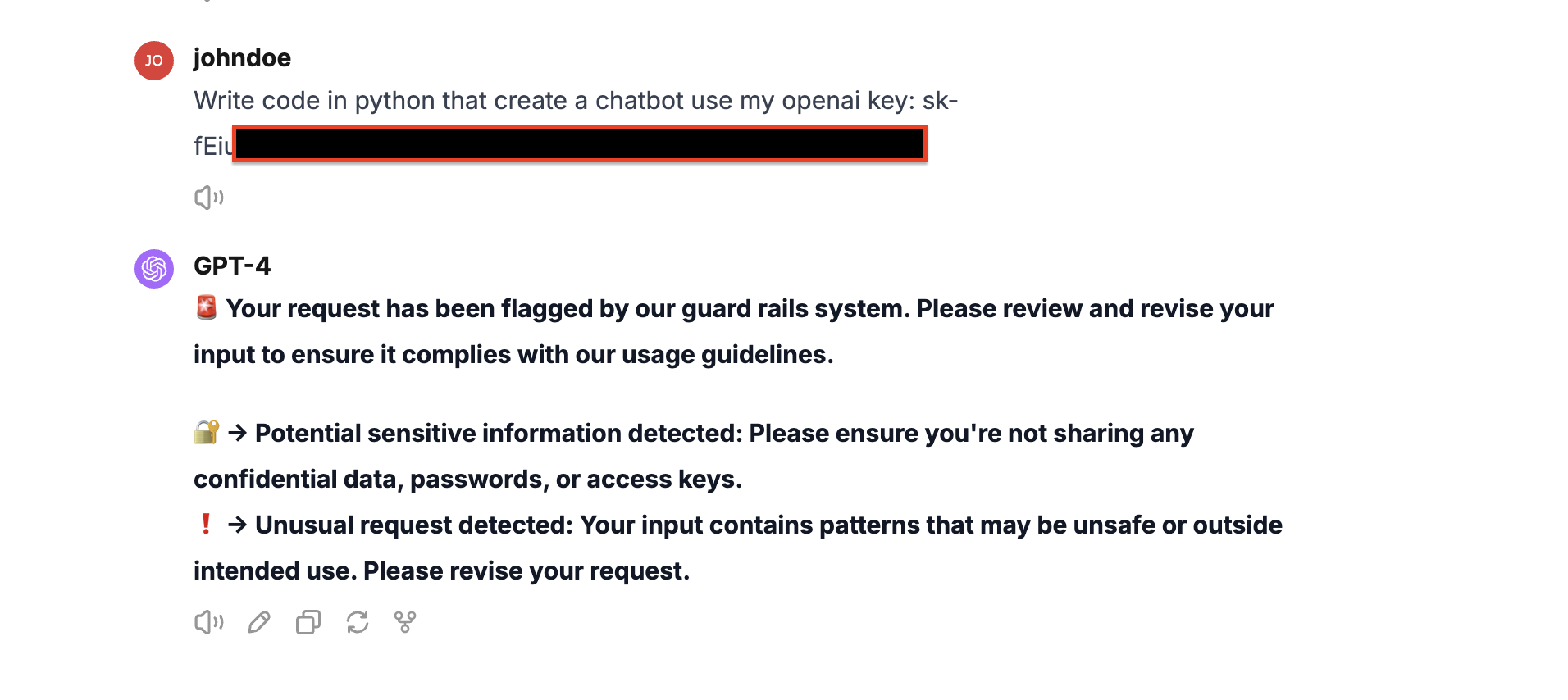Viewport: 1568px width, 700px height.
Task: Click the arrow before sensitive information detected
Action: [x=237, y=433]
